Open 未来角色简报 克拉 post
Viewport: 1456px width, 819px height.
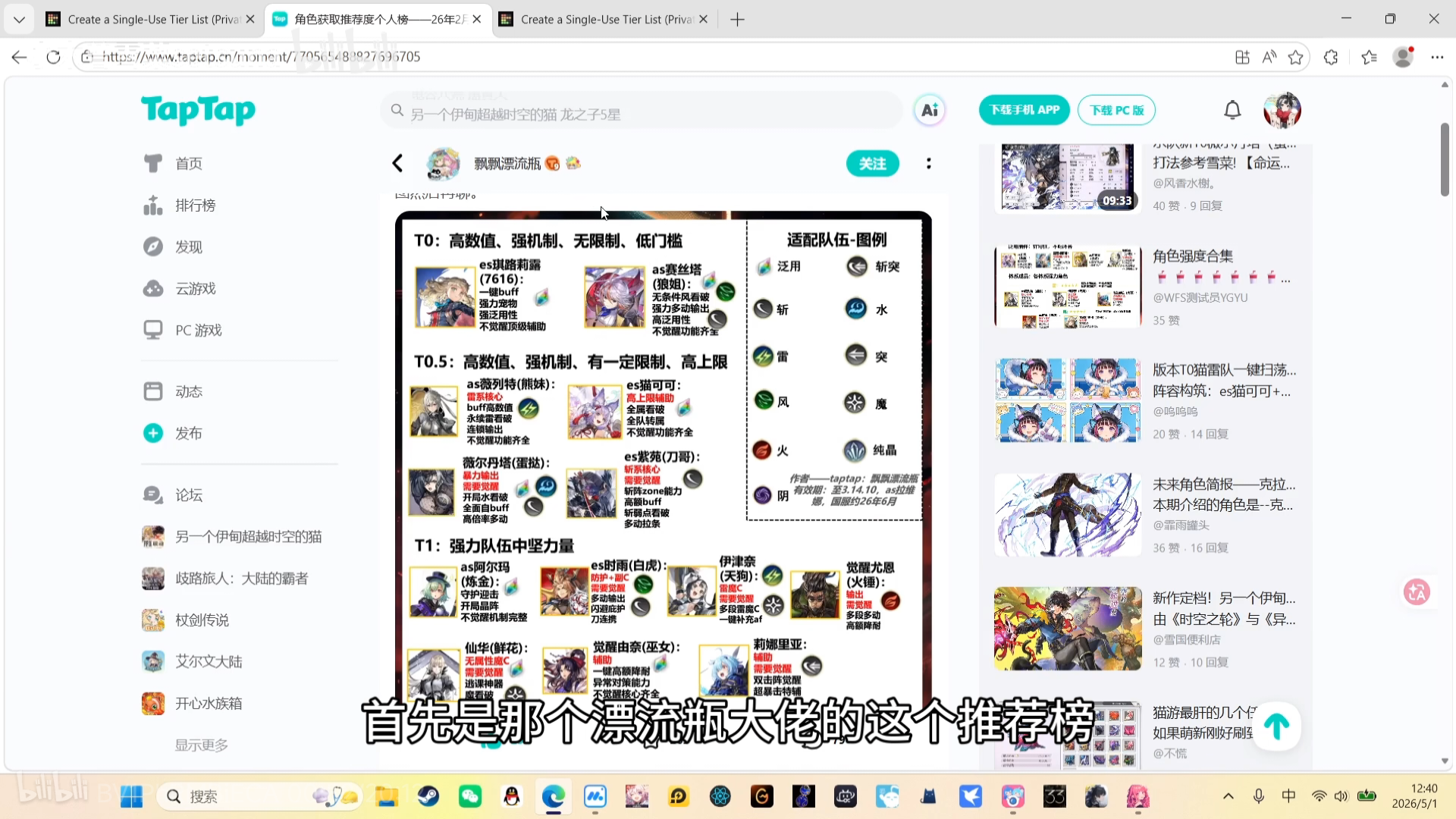coord(1225,494)
